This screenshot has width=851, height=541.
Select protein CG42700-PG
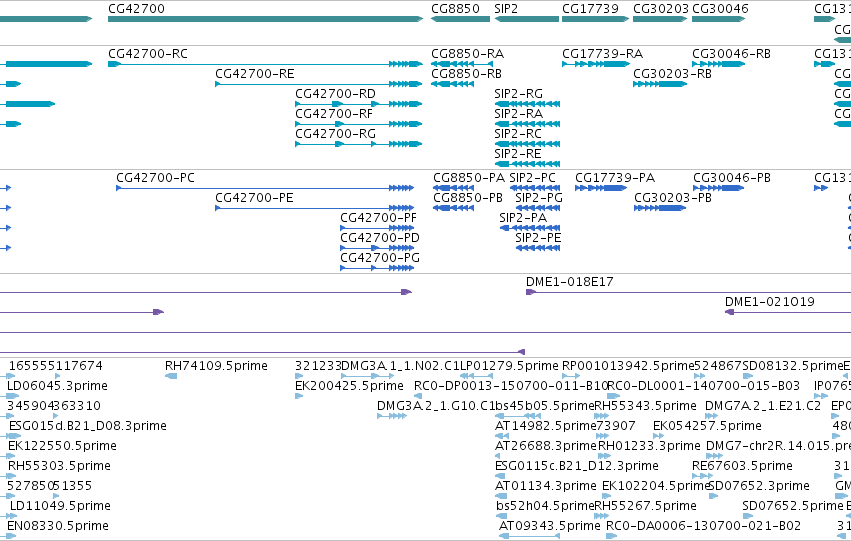[377, 268]
